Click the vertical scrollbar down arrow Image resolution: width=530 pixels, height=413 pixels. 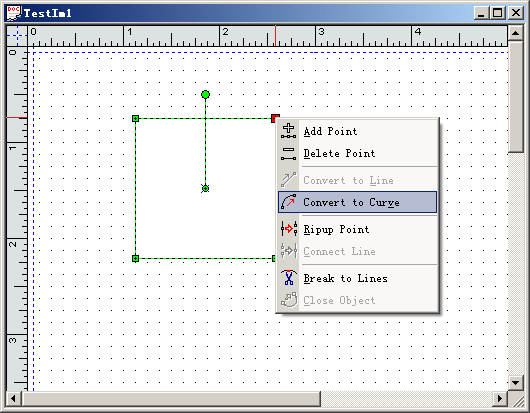(x=515, y=383)
